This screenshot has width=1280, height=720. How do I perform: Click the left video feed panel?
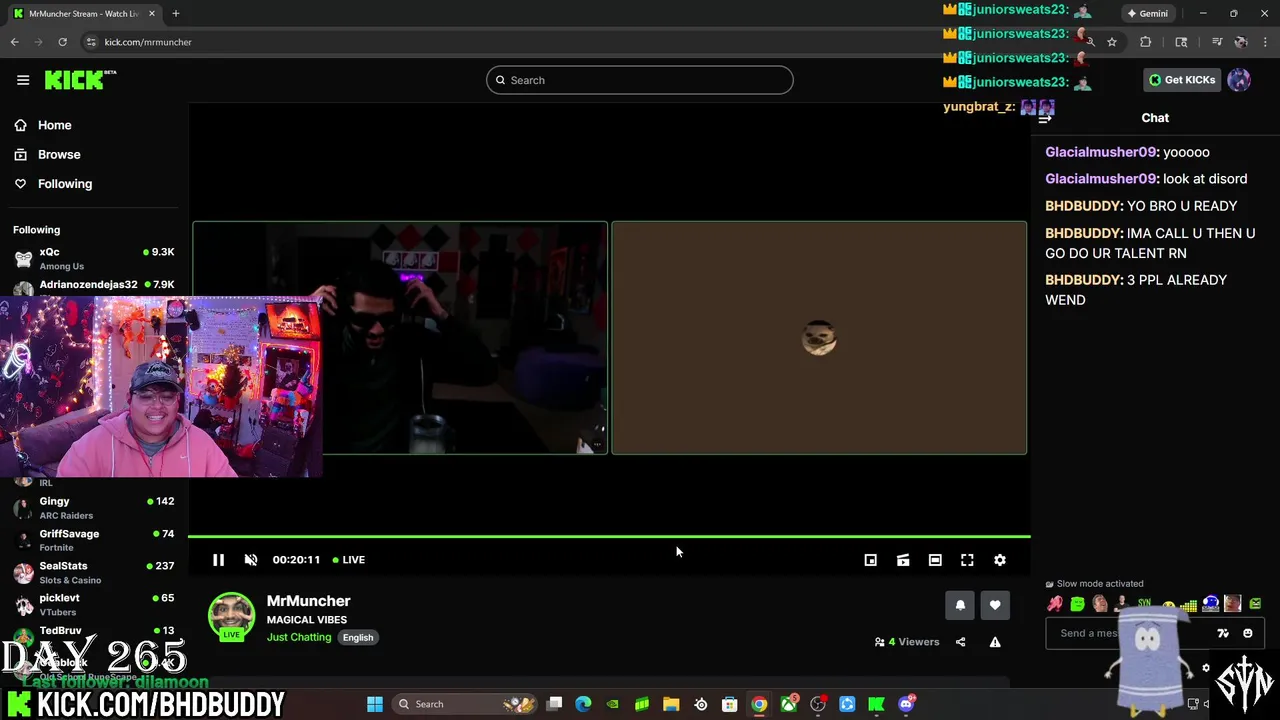400,338
